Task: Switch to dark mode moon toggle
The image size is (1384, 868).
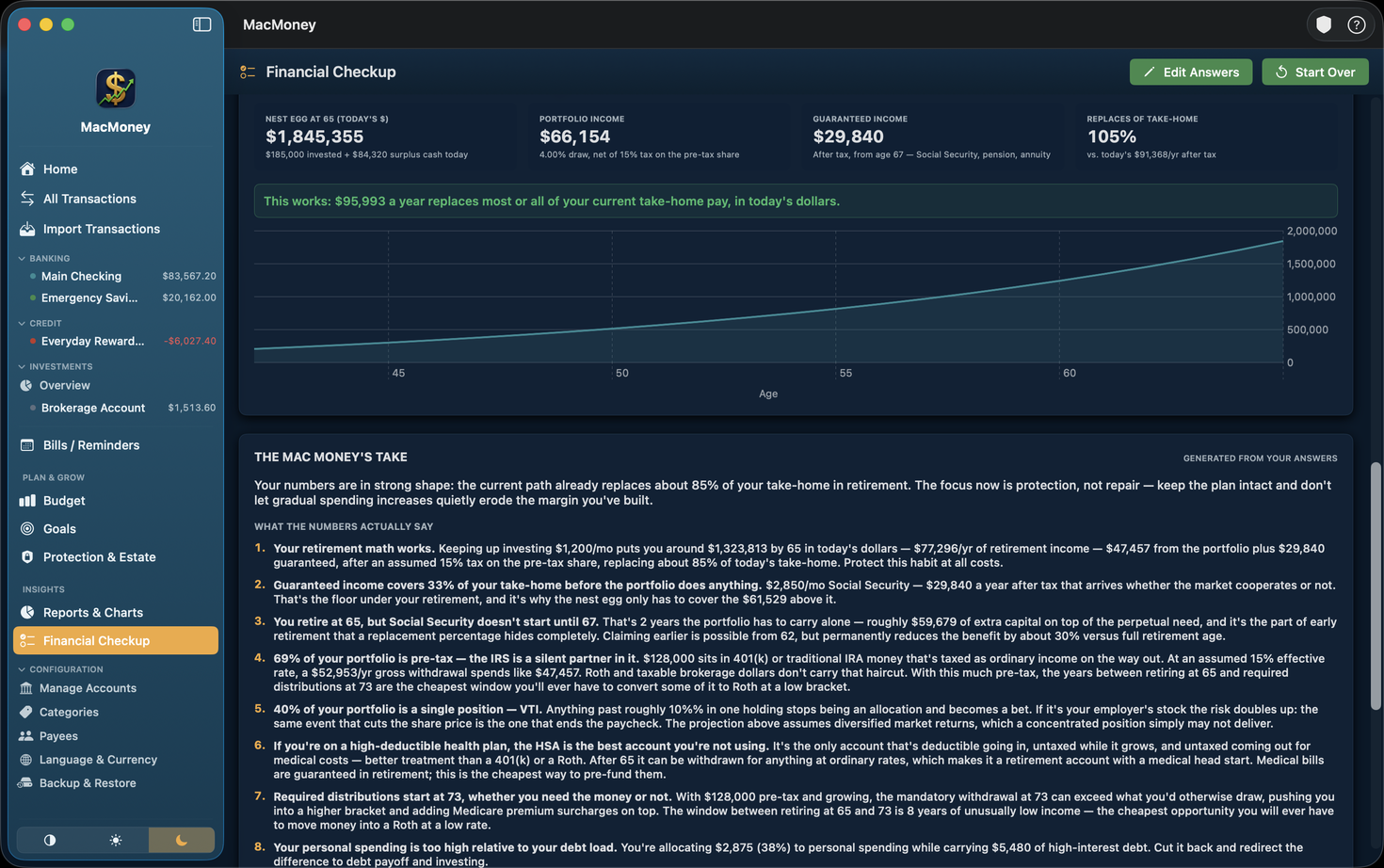Action: 182,840
